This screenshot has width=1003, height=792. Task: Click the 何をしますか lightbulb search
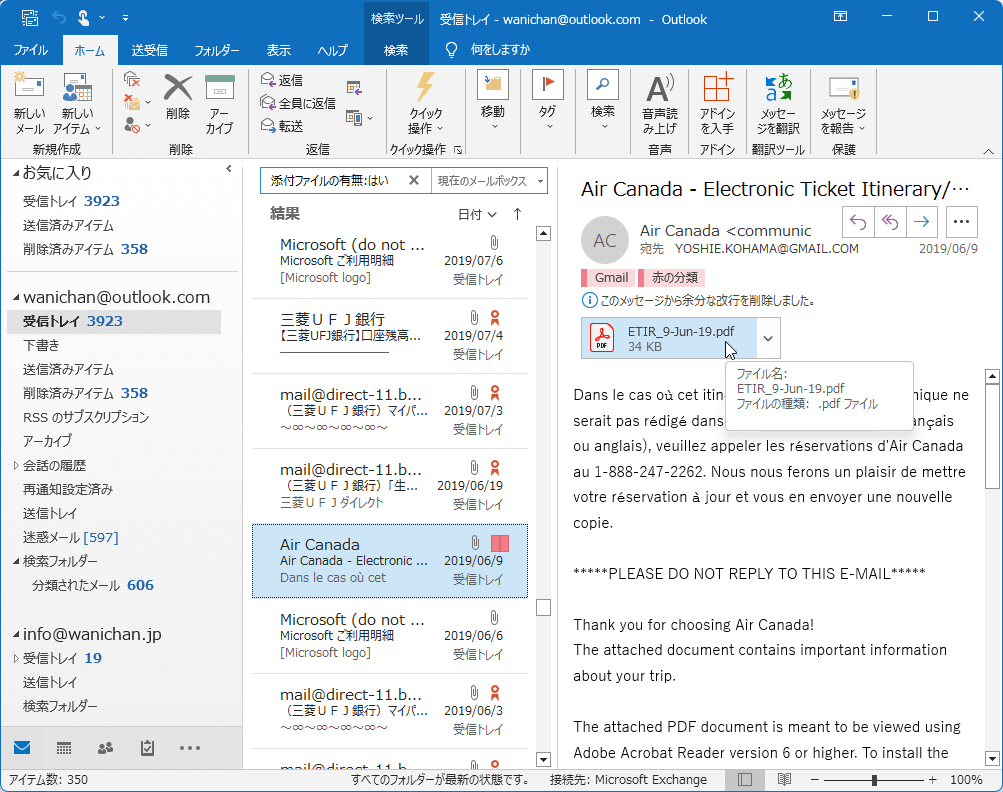(487, 50)
